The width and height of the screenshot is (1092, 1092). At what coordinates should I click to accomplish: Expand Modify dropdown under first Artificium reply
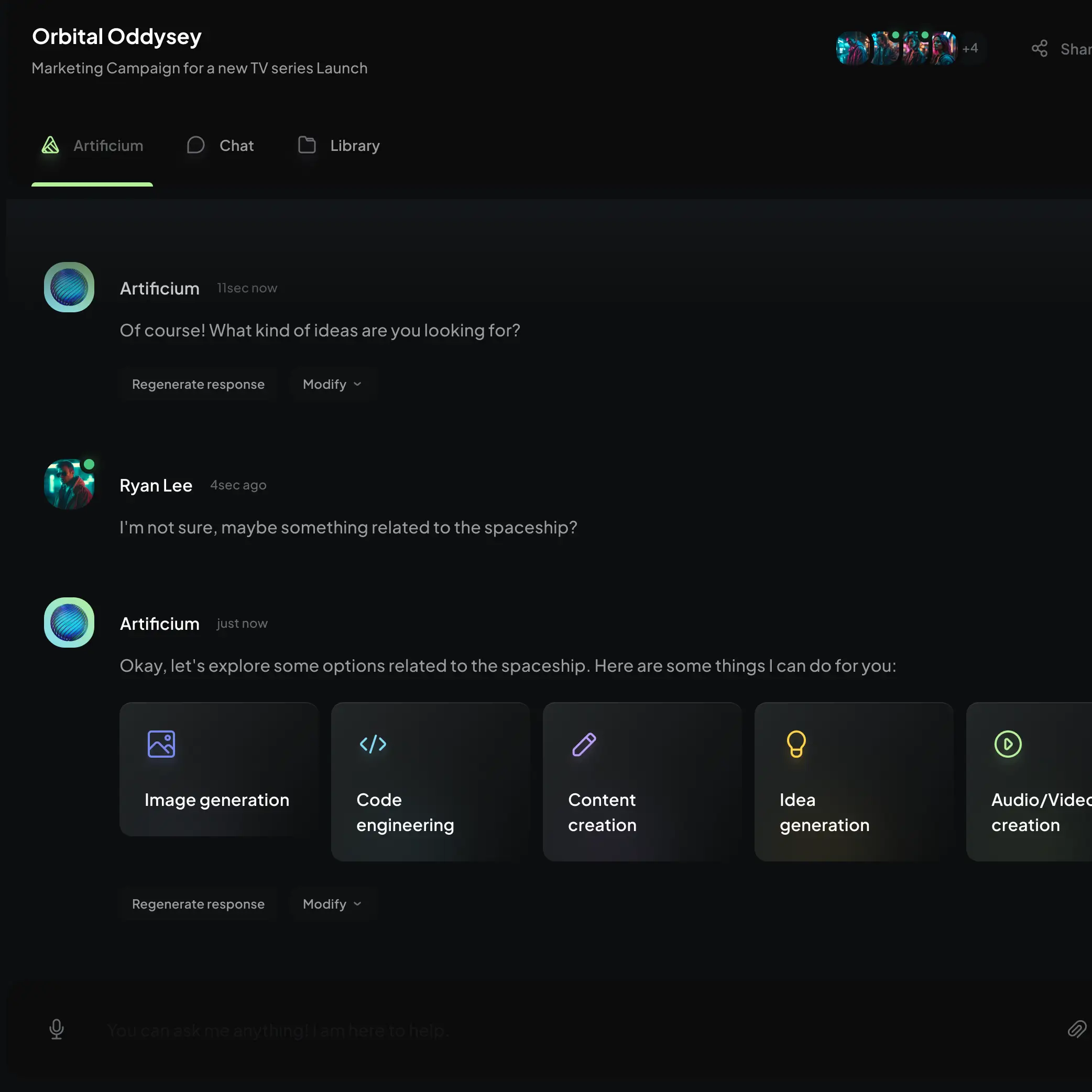point(332,384)
